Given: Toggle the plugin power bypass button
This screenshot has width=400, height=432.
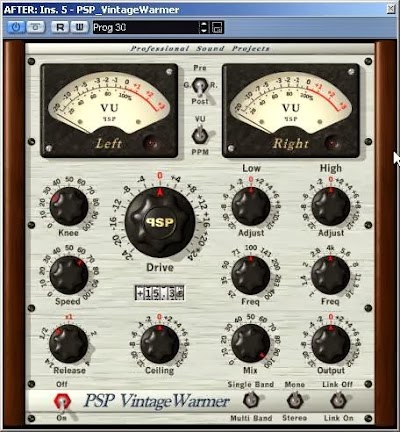Looking at the screenshot, I should pyautogui.click(x=16, y=27).
